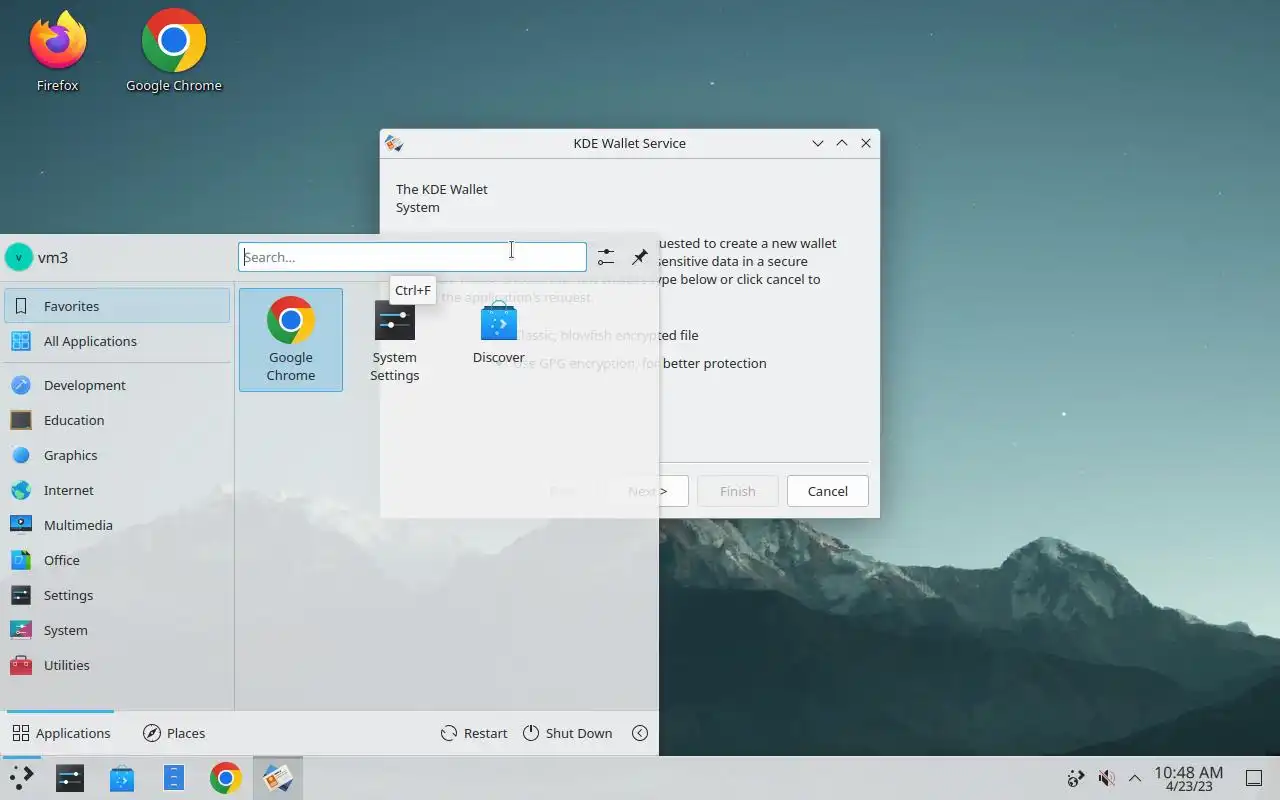Open the Education category
This screenshot has height=800, width=1280.
pos(117,420)
